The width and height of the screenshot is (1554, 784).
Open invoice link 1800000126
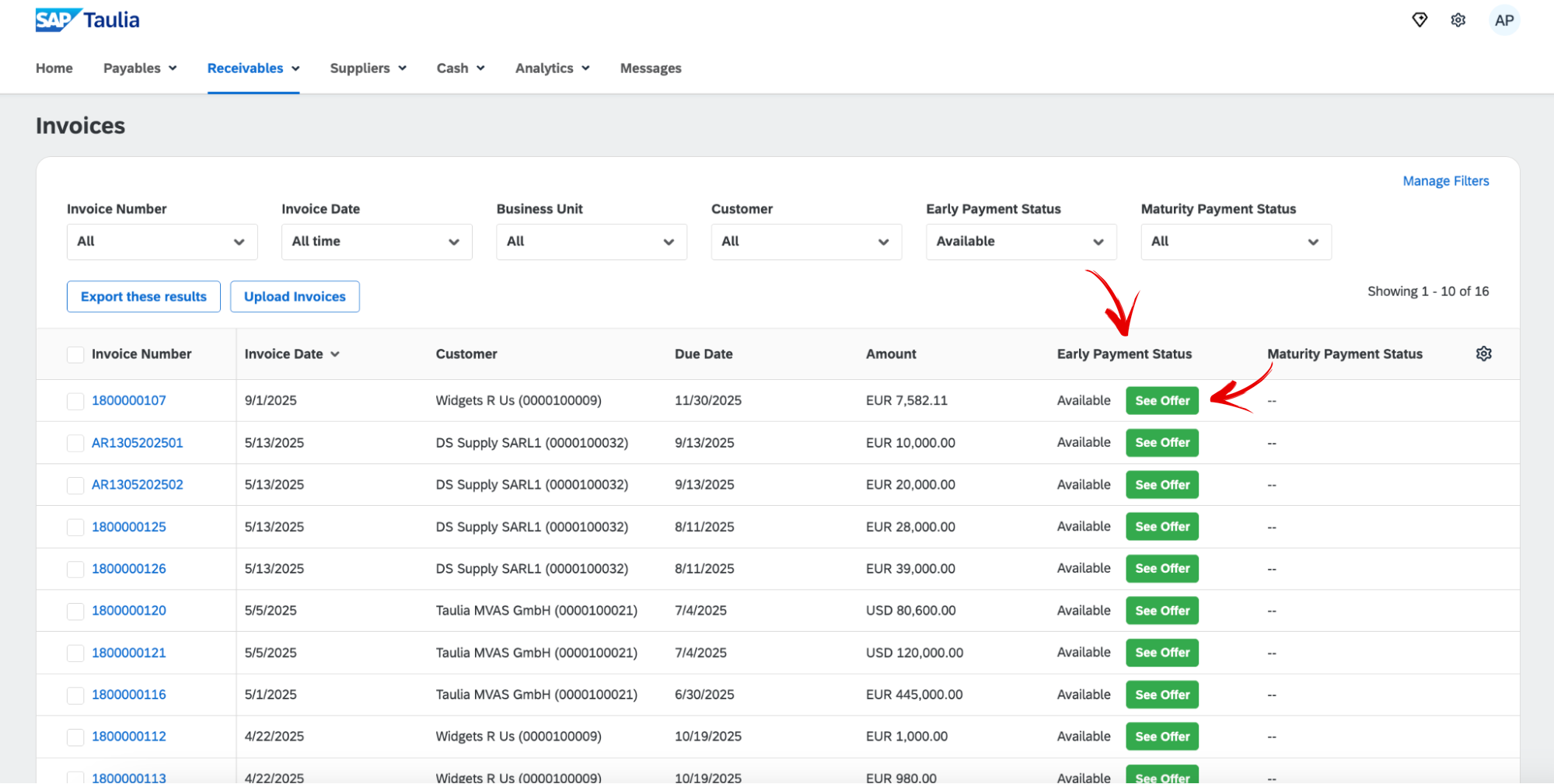129,569
